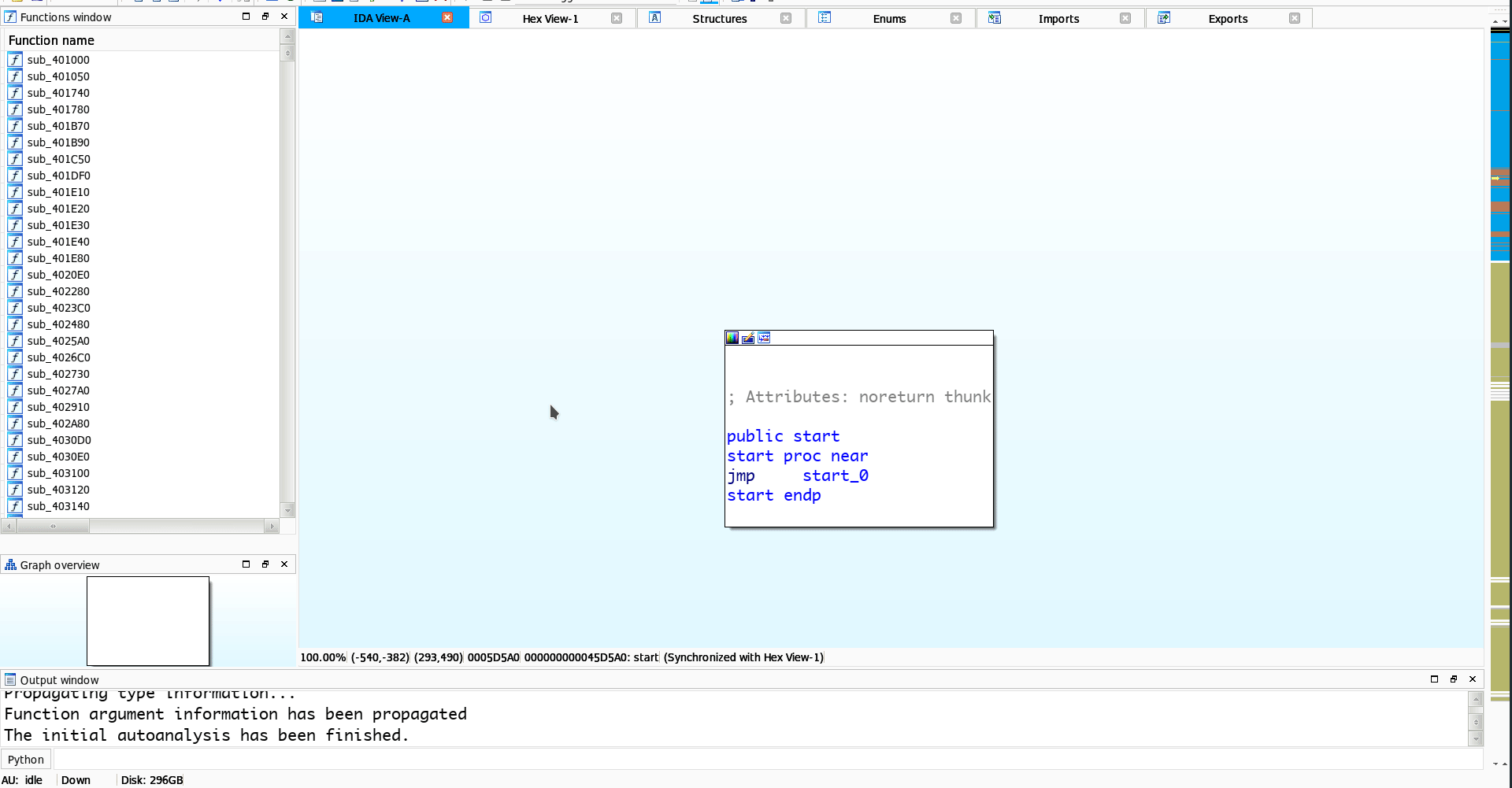The height and width of the screenshot is (788, 1512).
Task: Click the Hex View-1 tab icon
Action: point(486,18)
